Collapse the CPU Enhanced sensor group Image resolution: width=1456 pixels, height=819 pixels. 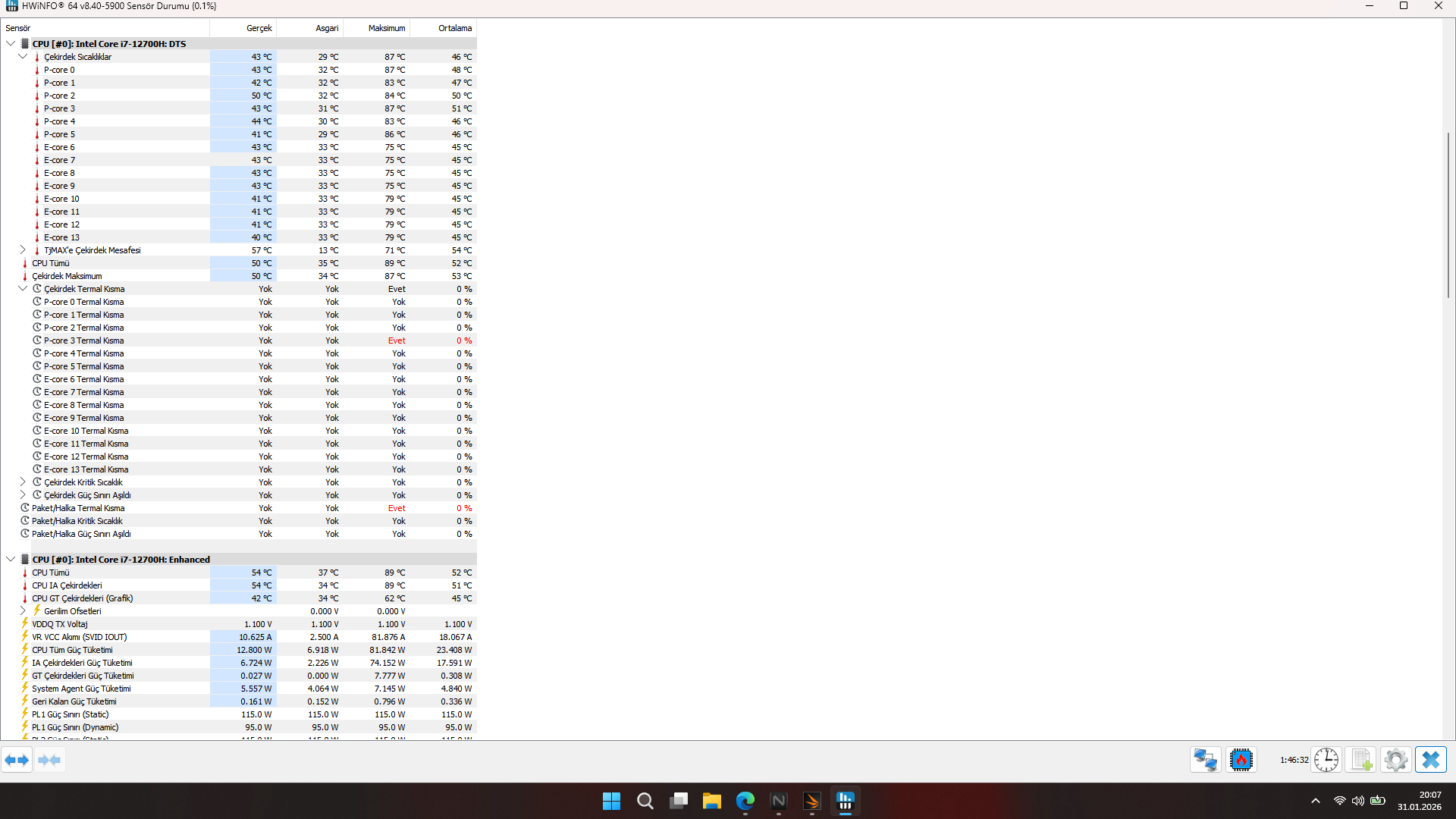[x=11, y=560]
